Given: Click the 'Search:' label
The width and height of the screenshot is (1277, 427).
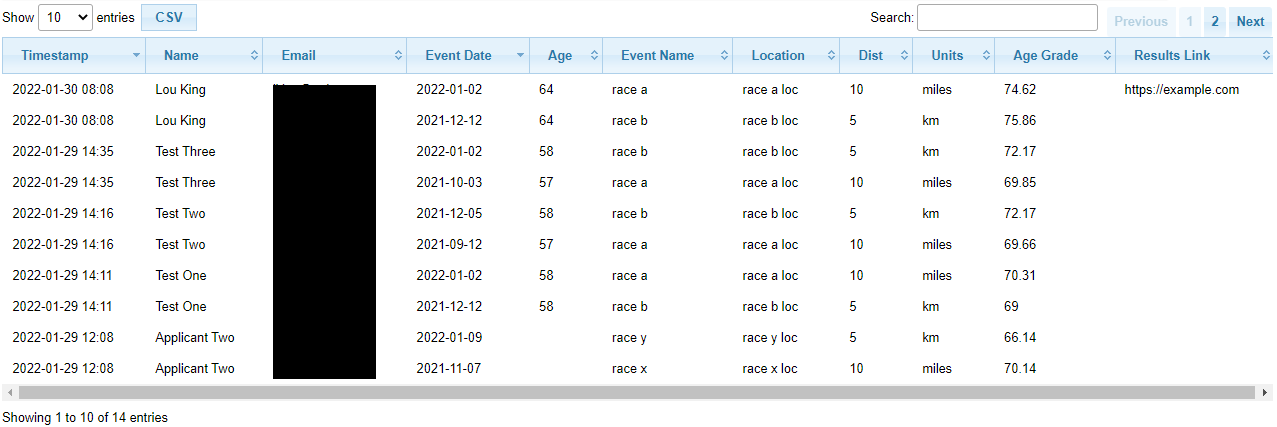Looking at the screenshot, I should pos(892,17).
